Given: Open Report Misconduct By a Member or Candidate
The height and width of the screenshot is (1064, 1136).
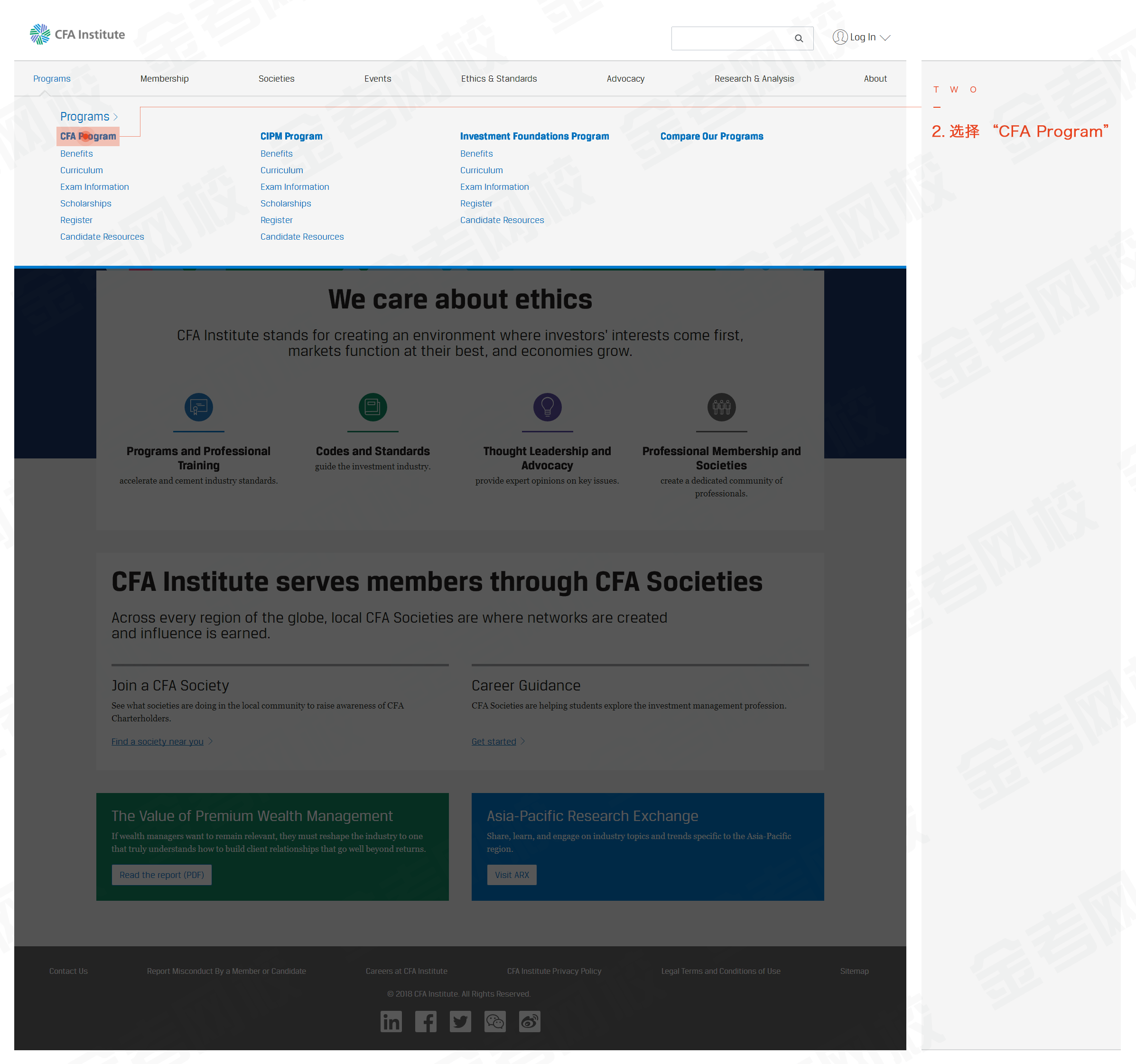Looking at the screenshot, I should coord(226,971).
